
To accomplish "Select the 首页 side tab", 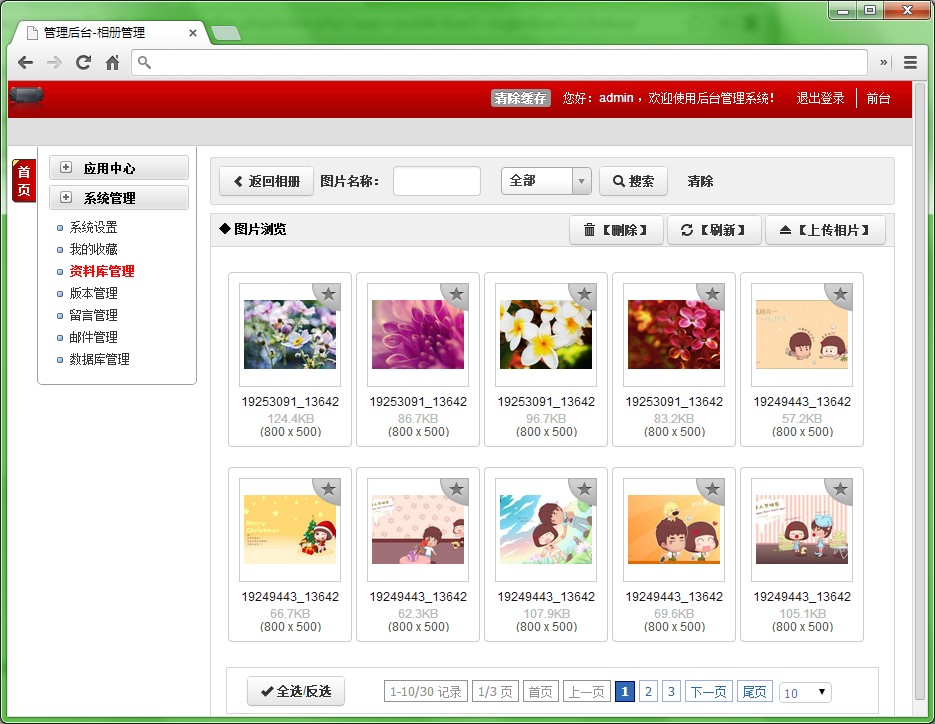I will click(x=24, y=181).
